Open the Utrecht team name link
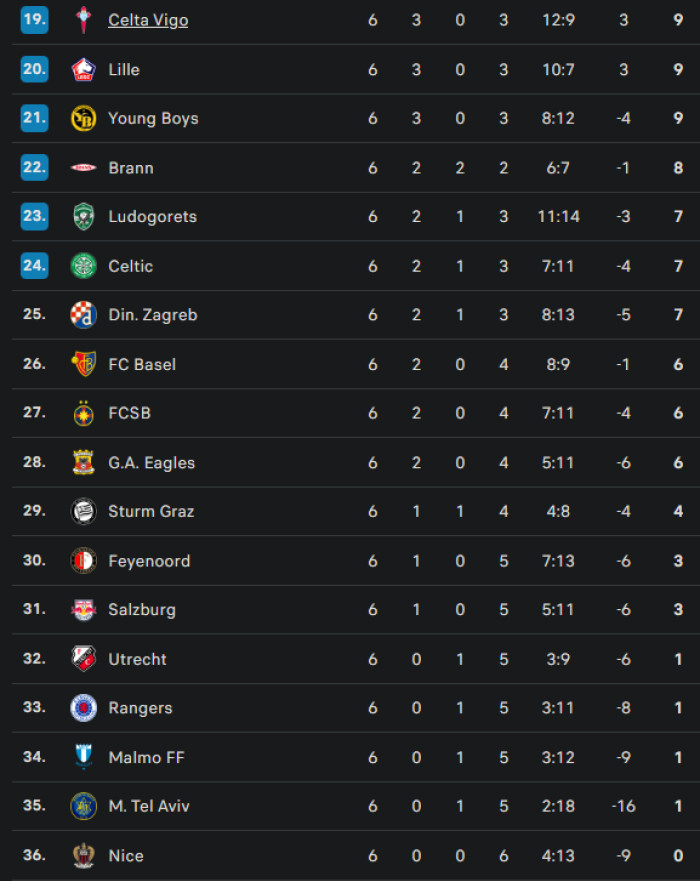 point(137,659)
